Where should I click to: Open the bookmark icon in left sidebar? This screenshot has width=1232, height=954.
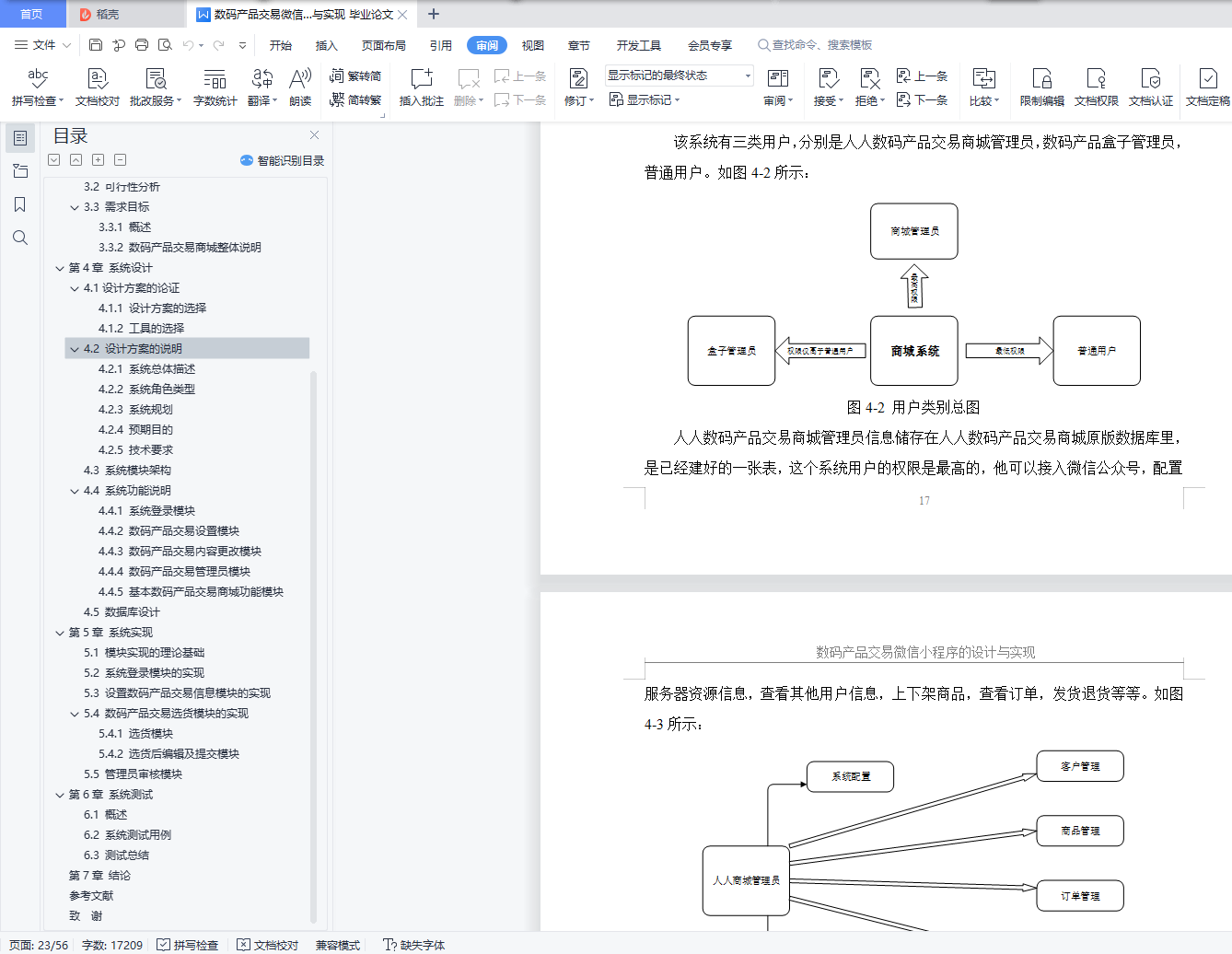click(x=20, y=204)
